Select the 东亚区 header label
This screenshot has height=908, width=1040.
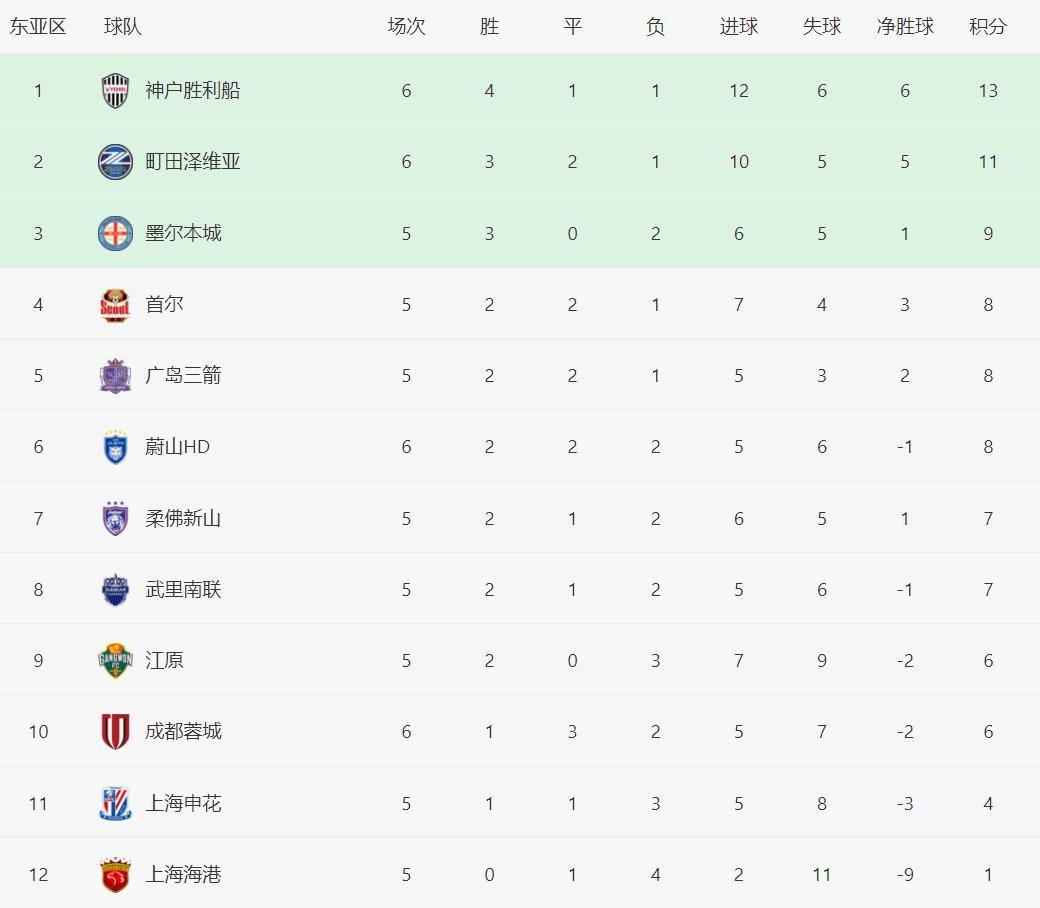(x=38, y=27)
